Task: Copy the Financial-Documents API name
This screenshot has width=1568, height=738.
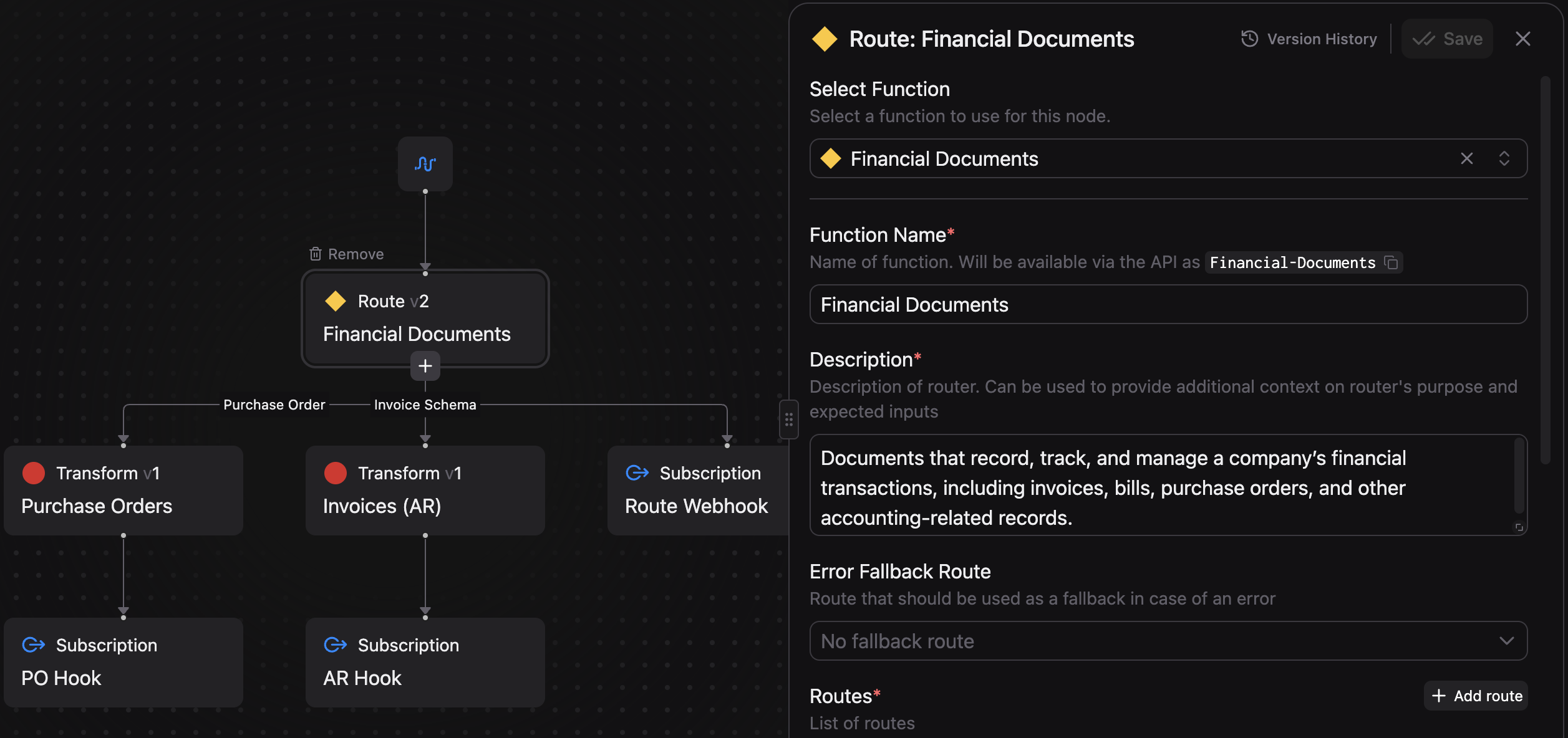Action: click(1391, 262)
